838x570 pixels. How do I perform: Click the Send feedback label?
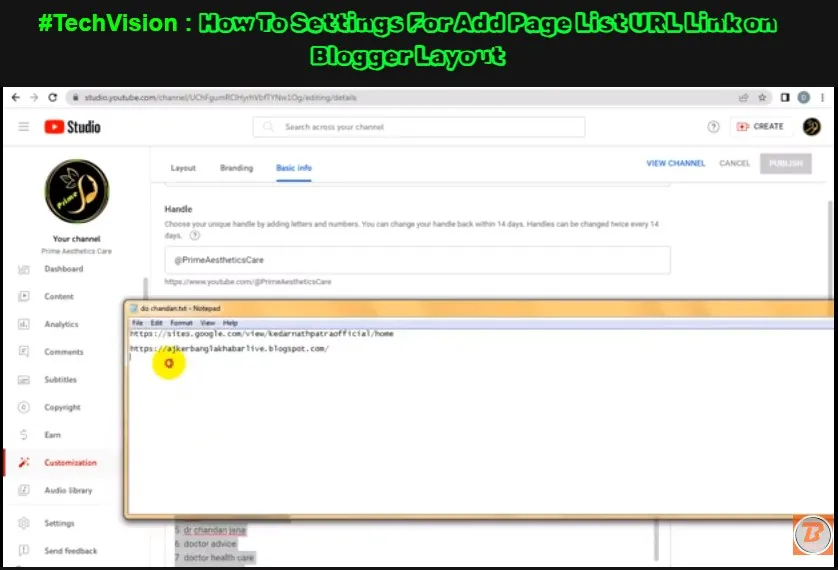pyautogui.click(x=71, y=550)
